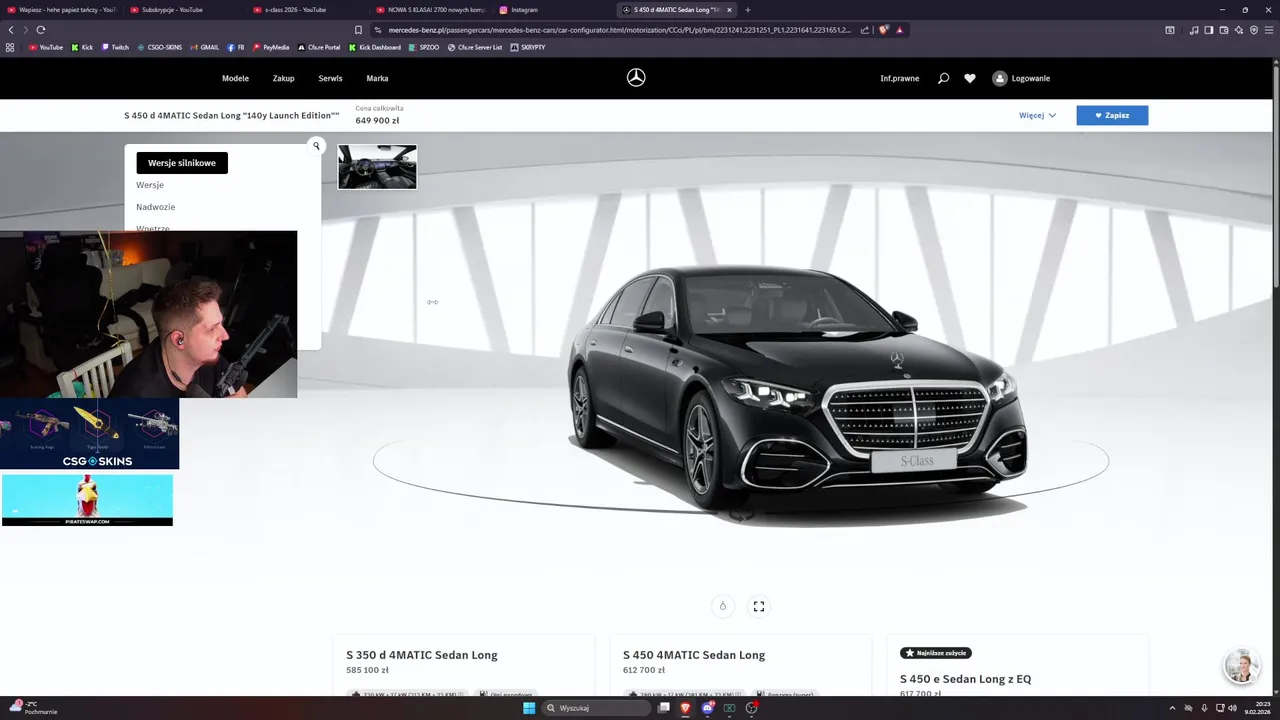Open a new browser tab with plus button

coord(748,10)
